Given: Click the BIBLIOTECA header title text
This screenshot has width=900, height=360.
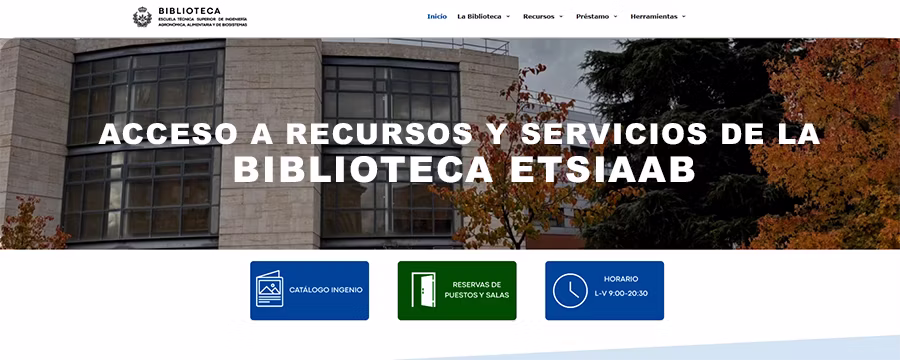Looking at the screenshot, I should tap(189, 10).
